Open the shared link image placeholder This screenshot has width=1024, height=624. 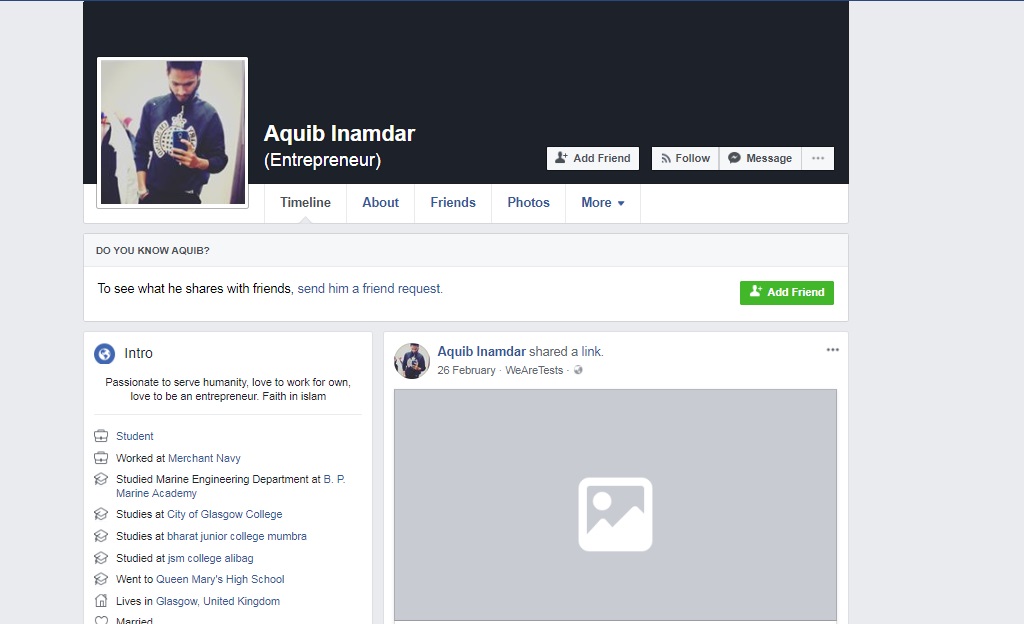click(x=615, y=505)
